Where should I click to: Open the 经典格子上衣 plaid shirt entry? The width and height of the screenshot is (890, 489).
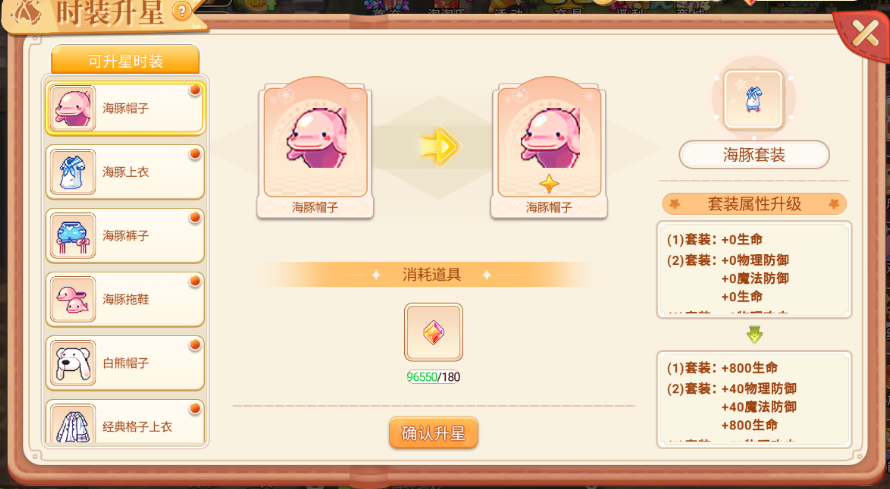(x=125, y=423)
